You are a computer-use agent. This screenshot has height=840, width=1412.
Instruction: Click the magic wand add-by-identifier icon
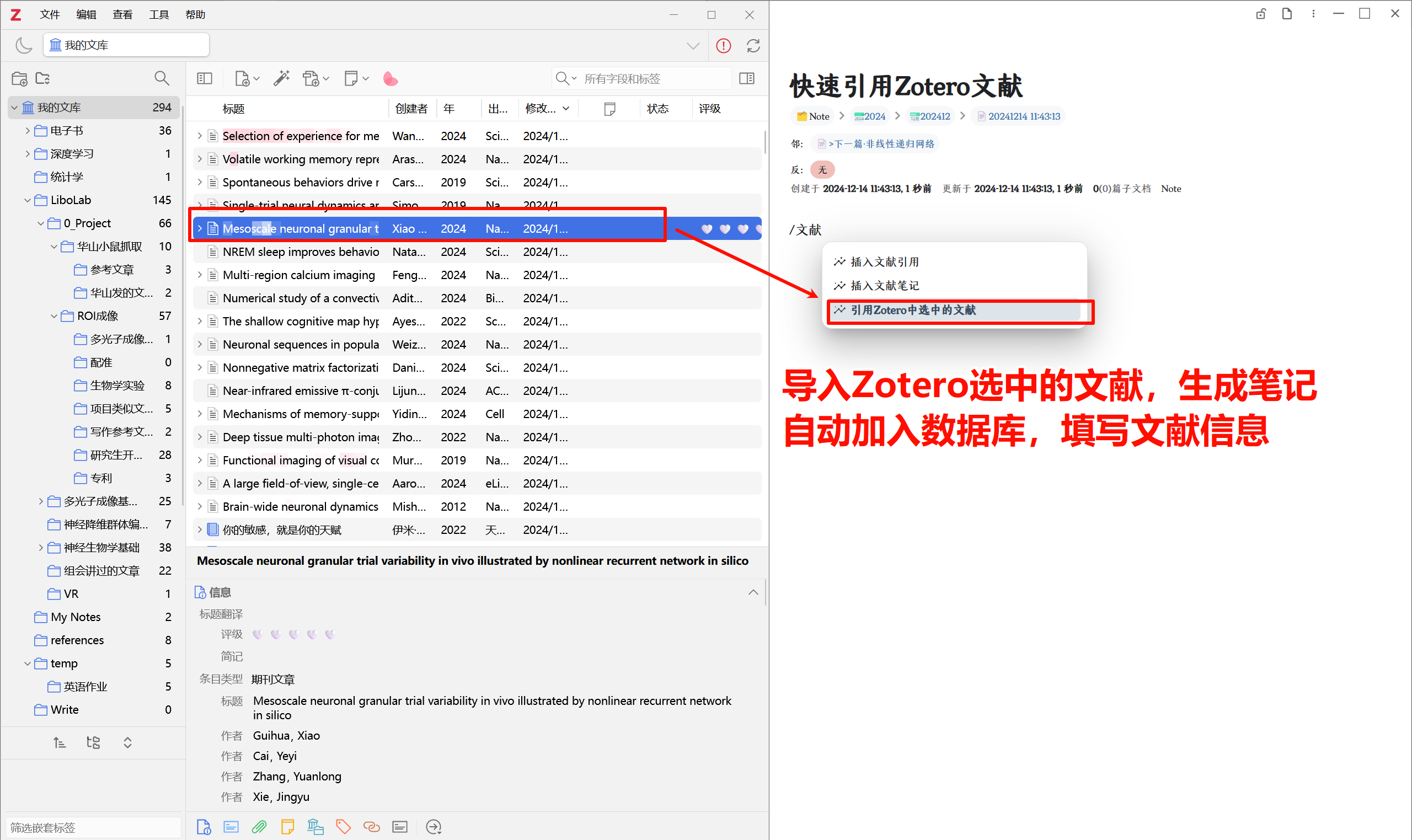pyautogui.click(x=281, y=79)
